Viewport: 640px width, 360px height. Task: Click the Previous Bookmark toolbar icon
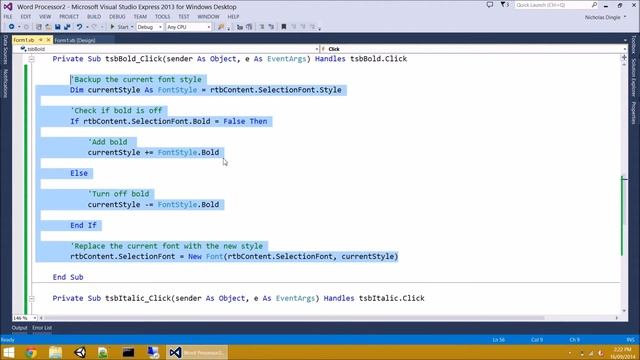pyautogui.click(x=293, y=27)
